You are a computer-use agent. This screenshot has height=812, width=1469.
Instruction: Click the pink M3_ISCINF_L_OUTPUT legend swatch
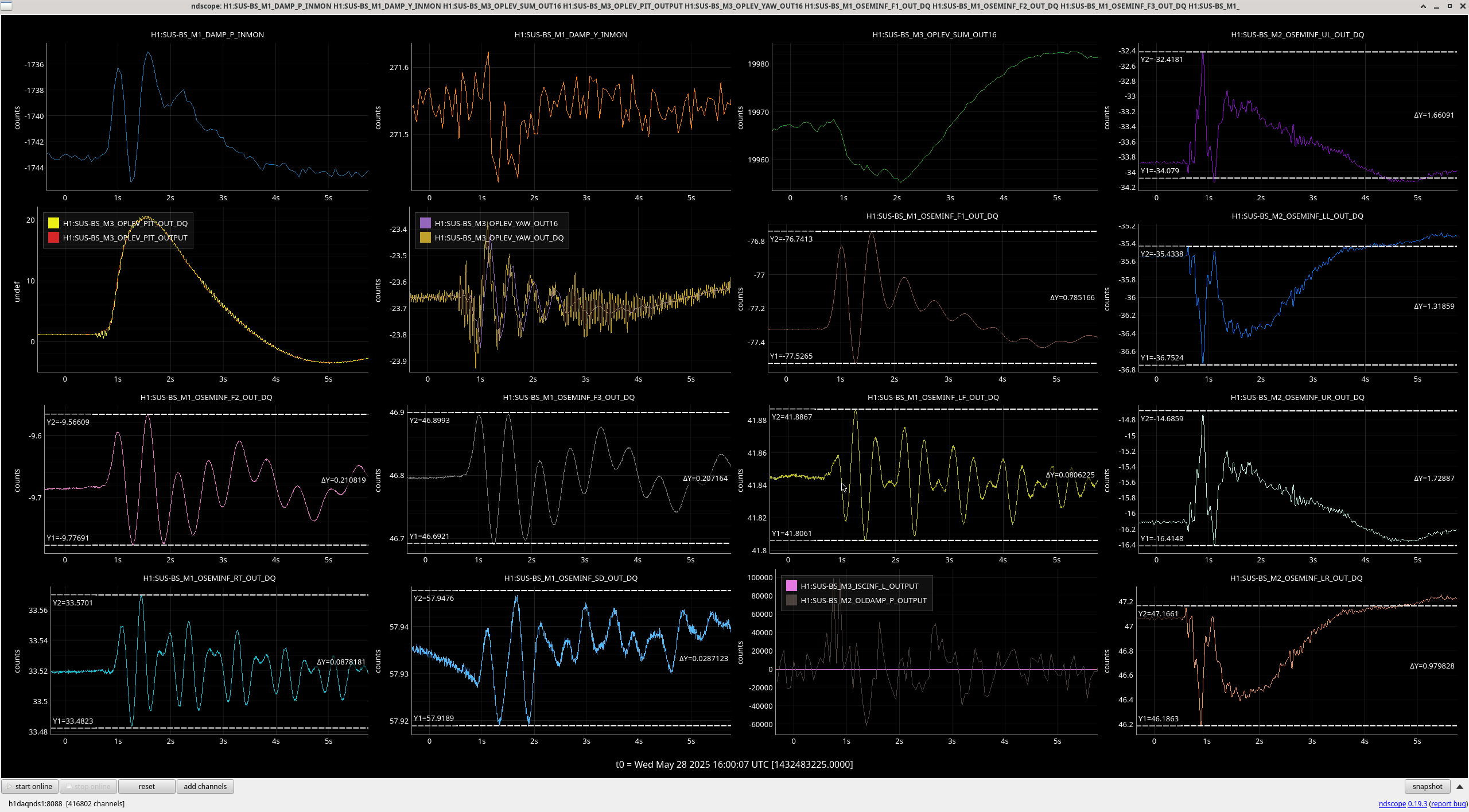tap(791, 586)
